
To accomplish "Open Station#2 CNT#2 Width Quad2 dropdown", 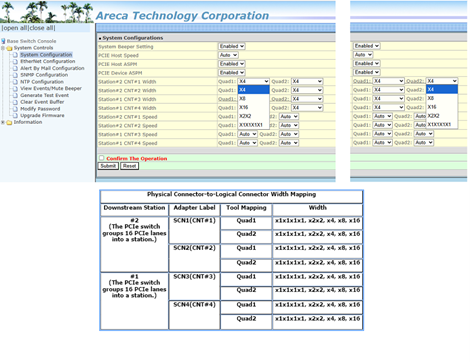I will [x=307, y=90].
